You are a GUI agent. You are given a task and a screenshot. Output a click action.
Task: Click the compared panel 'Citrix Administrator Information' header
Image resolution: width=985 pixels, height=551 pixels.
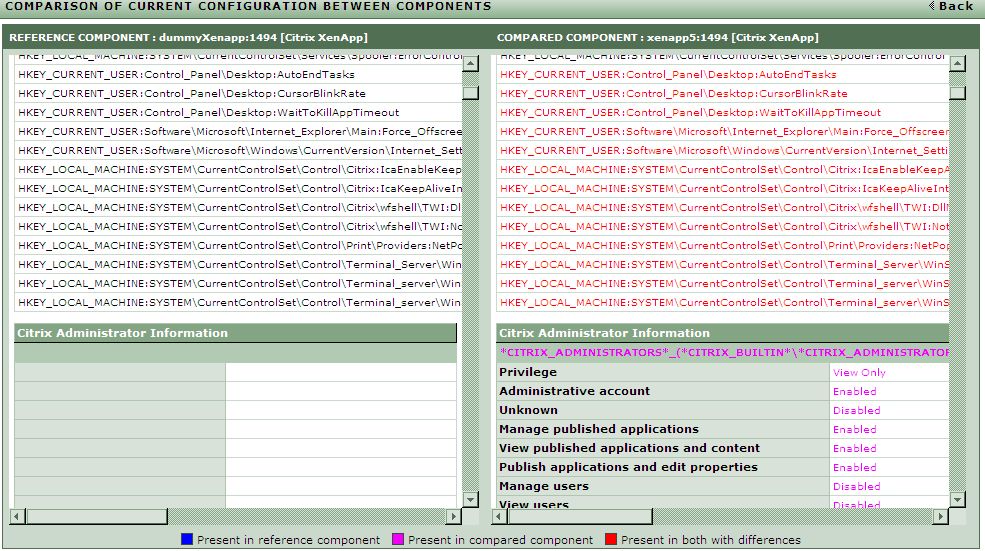722,333
